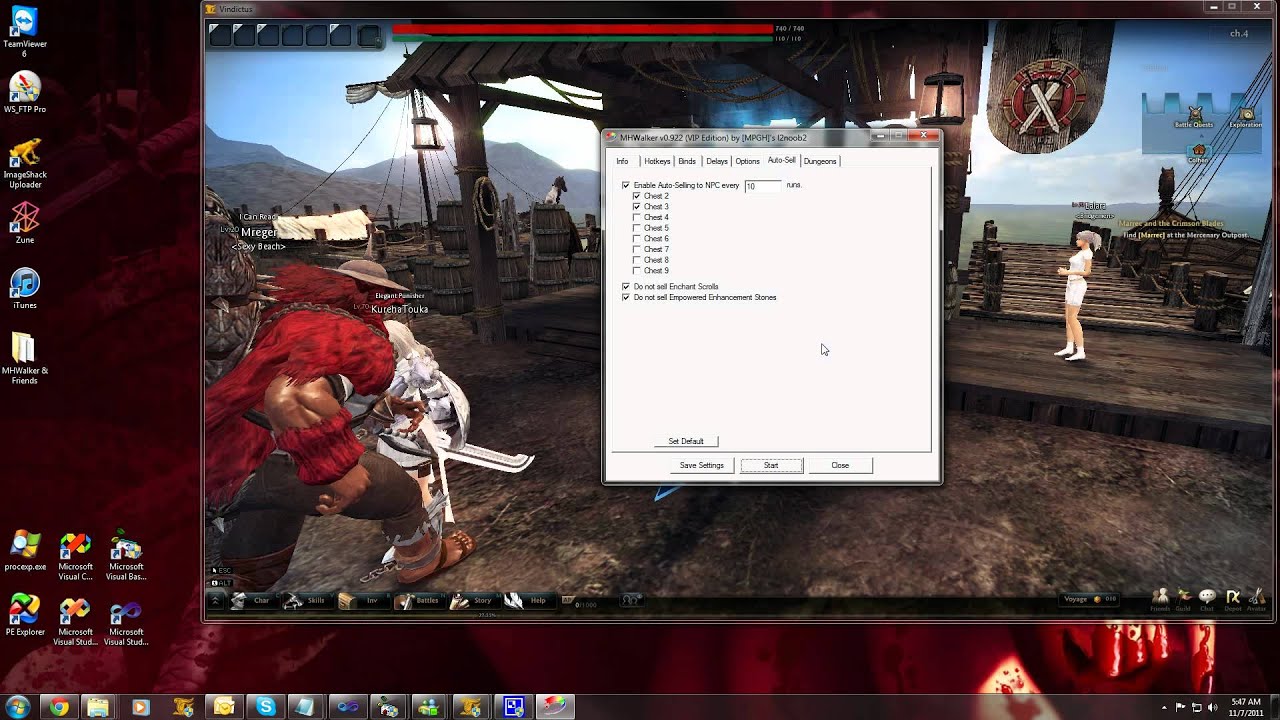1280x720 pixels.
Task: Uncheck the Chest 3 checkbox
Action: 637,207
